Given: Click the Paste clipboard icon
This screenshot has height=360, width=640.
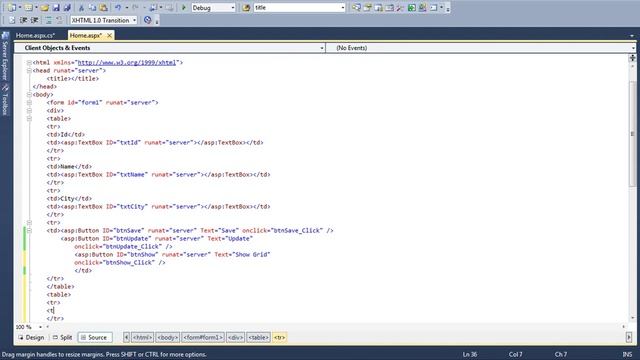Looking at the screenshot, I should tap(103, 8).
